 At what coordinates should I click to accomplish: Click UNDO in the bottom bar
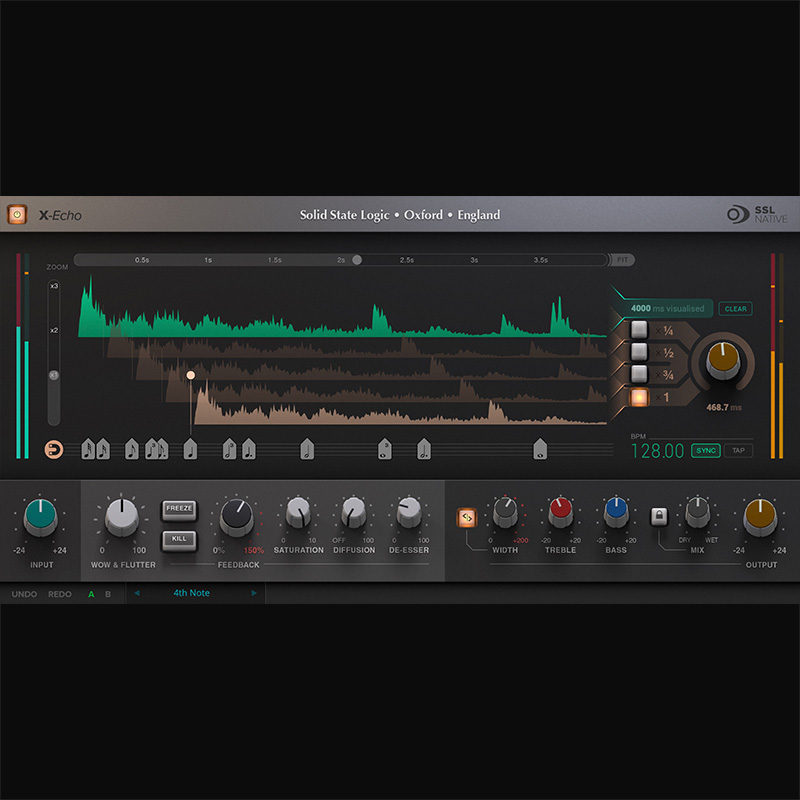(24, 594)
